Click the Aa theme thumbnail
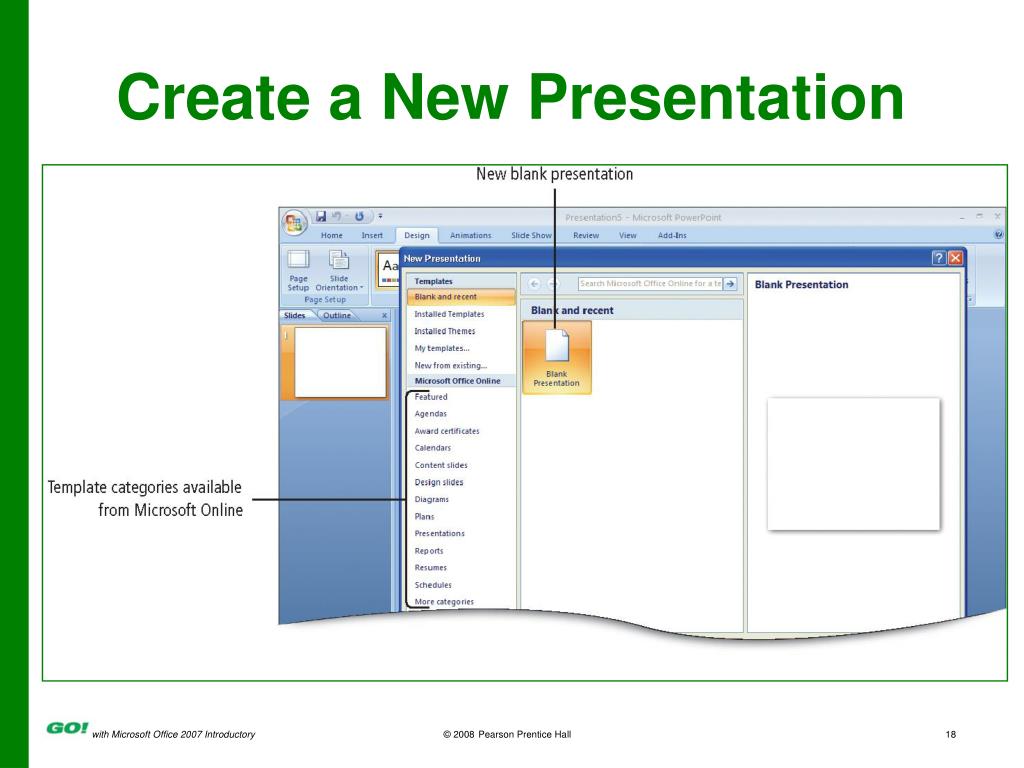The image size is (1024, 768). pos(389,268)
